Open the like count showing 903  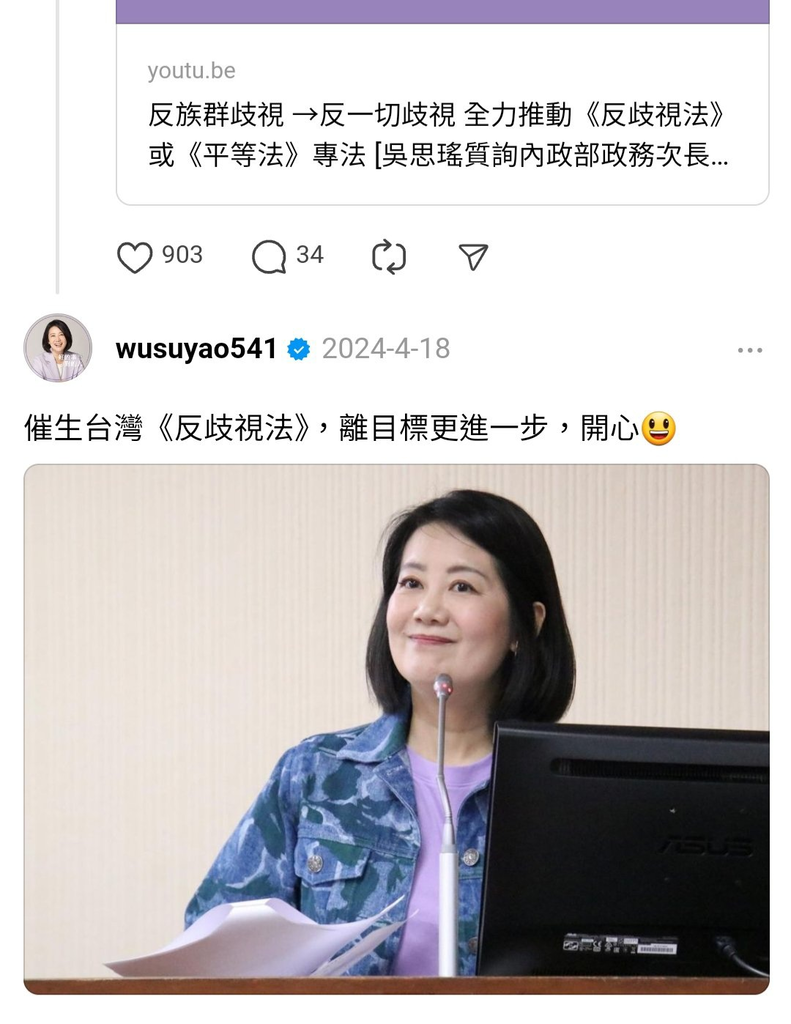pos(182,255)
